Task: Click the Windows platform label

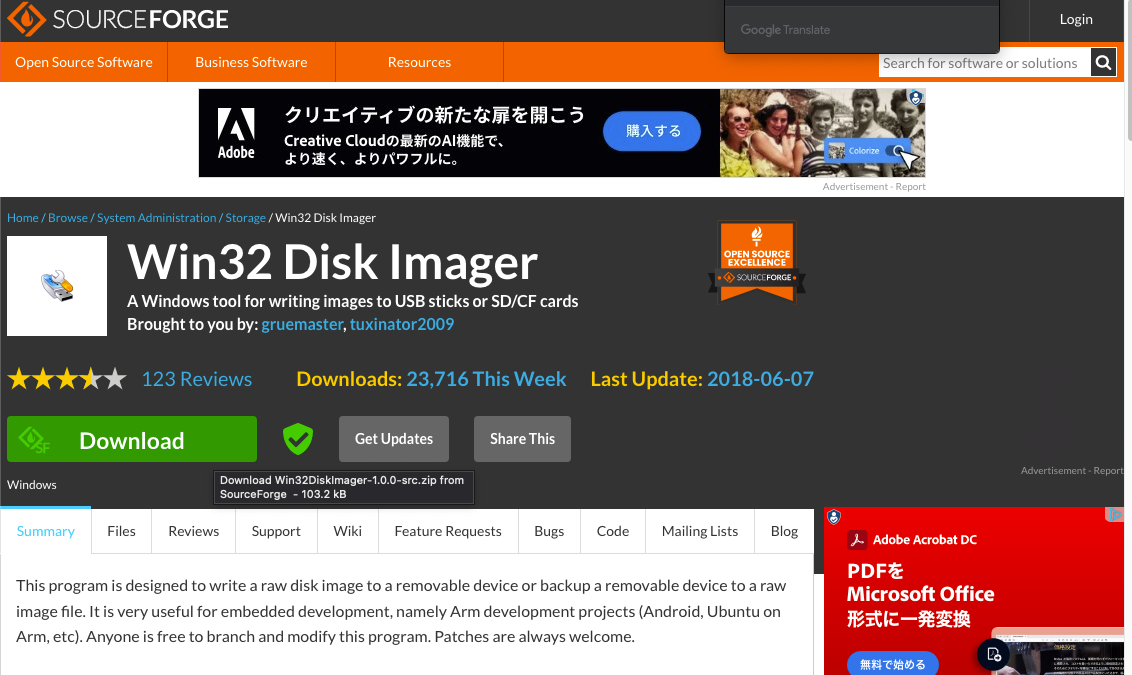Action: click(x=32, y=484)
